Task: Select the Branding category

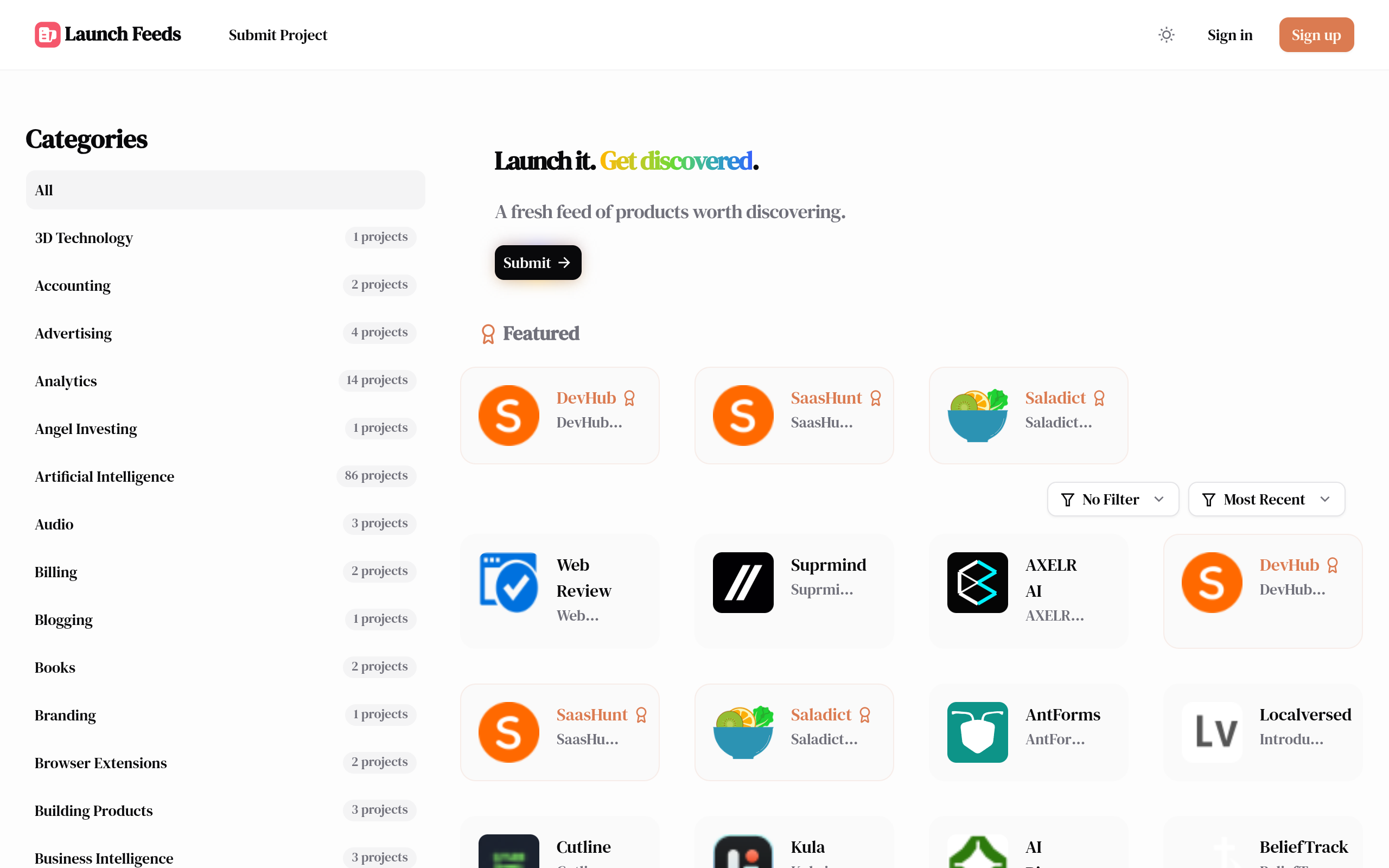Action: (226, 714)
